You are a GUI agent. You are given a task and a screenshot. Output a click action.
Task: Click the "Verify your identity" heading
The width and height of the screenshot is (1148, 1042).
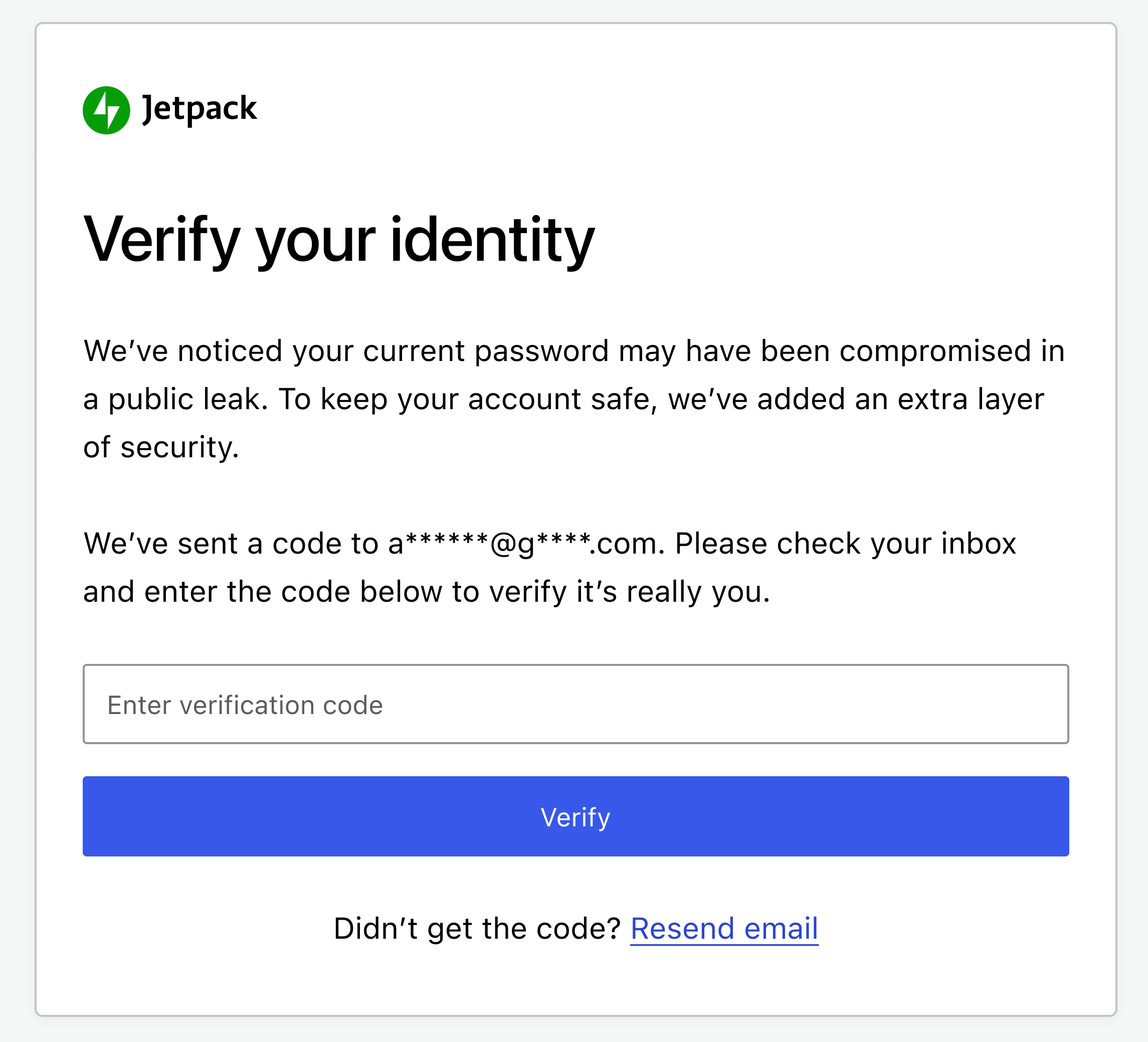click(339, 240)
